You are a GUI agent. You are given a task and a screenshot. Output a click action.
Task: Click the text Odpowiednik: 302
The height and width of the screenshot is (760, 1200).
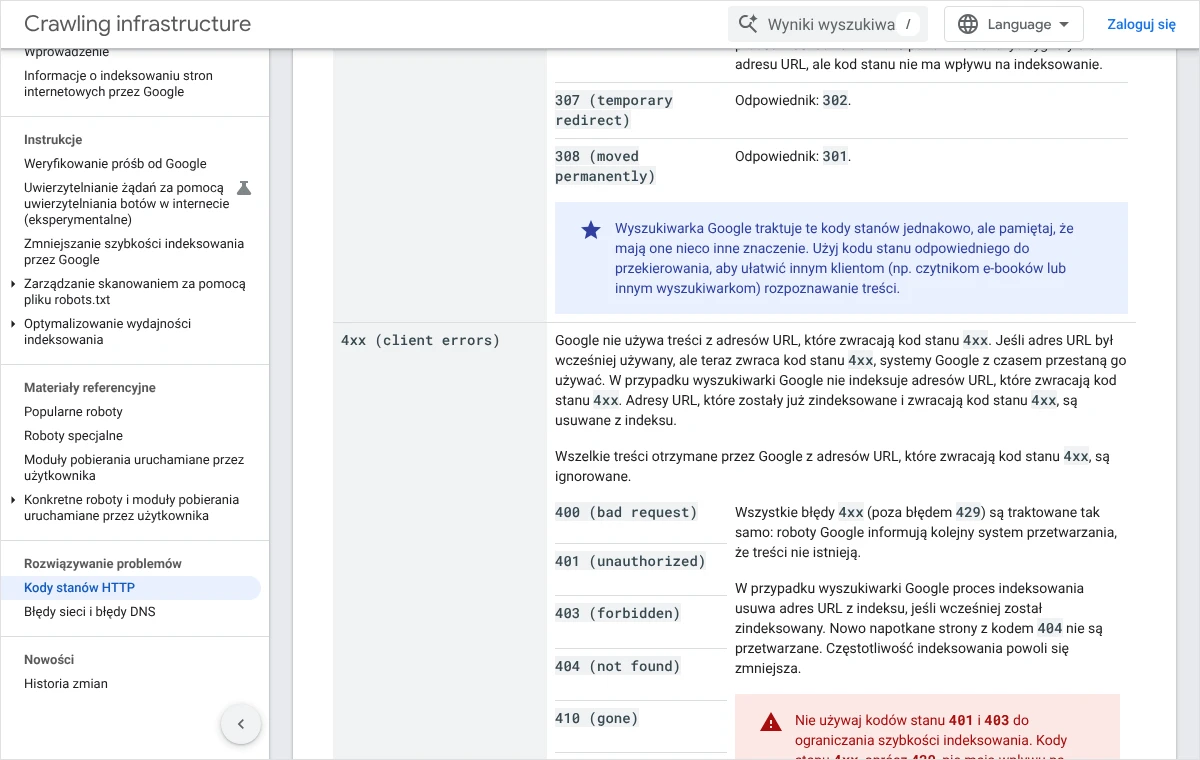point(793,100)
